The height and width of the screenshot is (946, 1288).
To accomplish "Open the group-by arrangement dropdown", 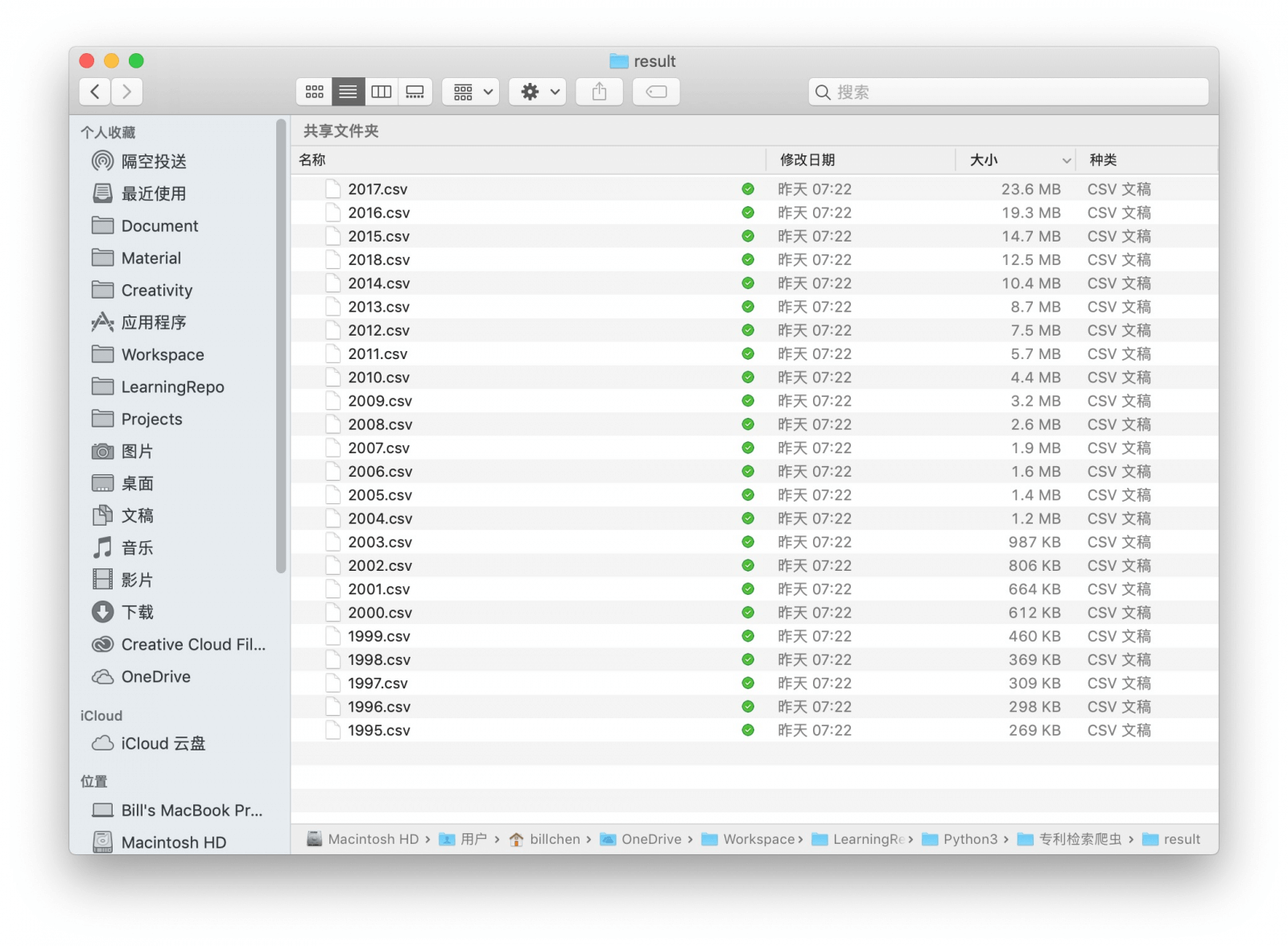I will 472,92.
